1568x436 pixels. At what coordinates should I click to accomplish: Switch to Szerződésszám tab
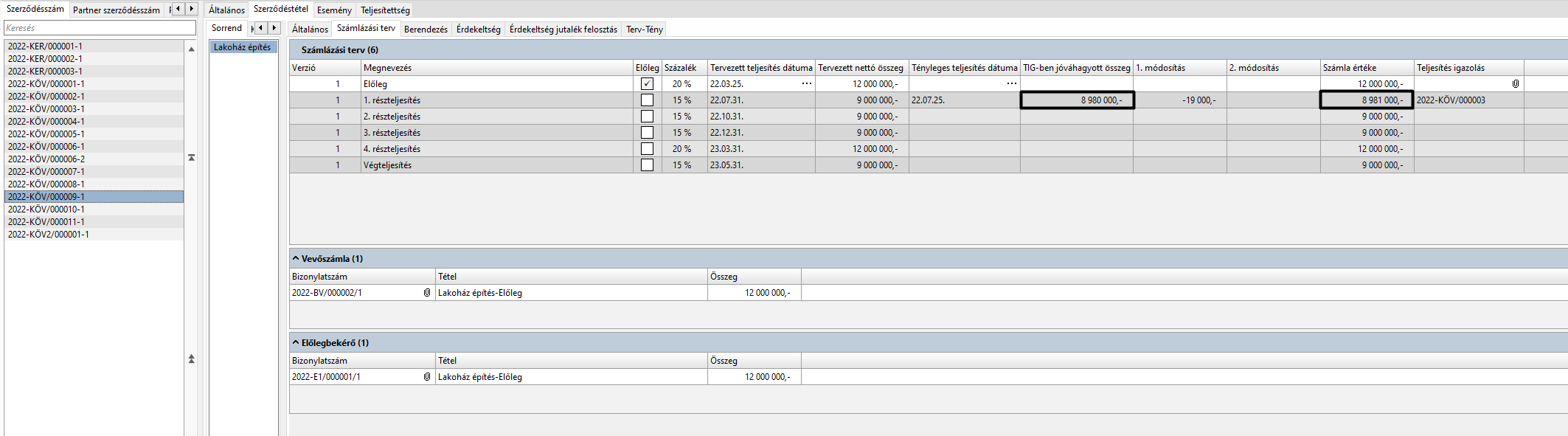coord(35,9)
